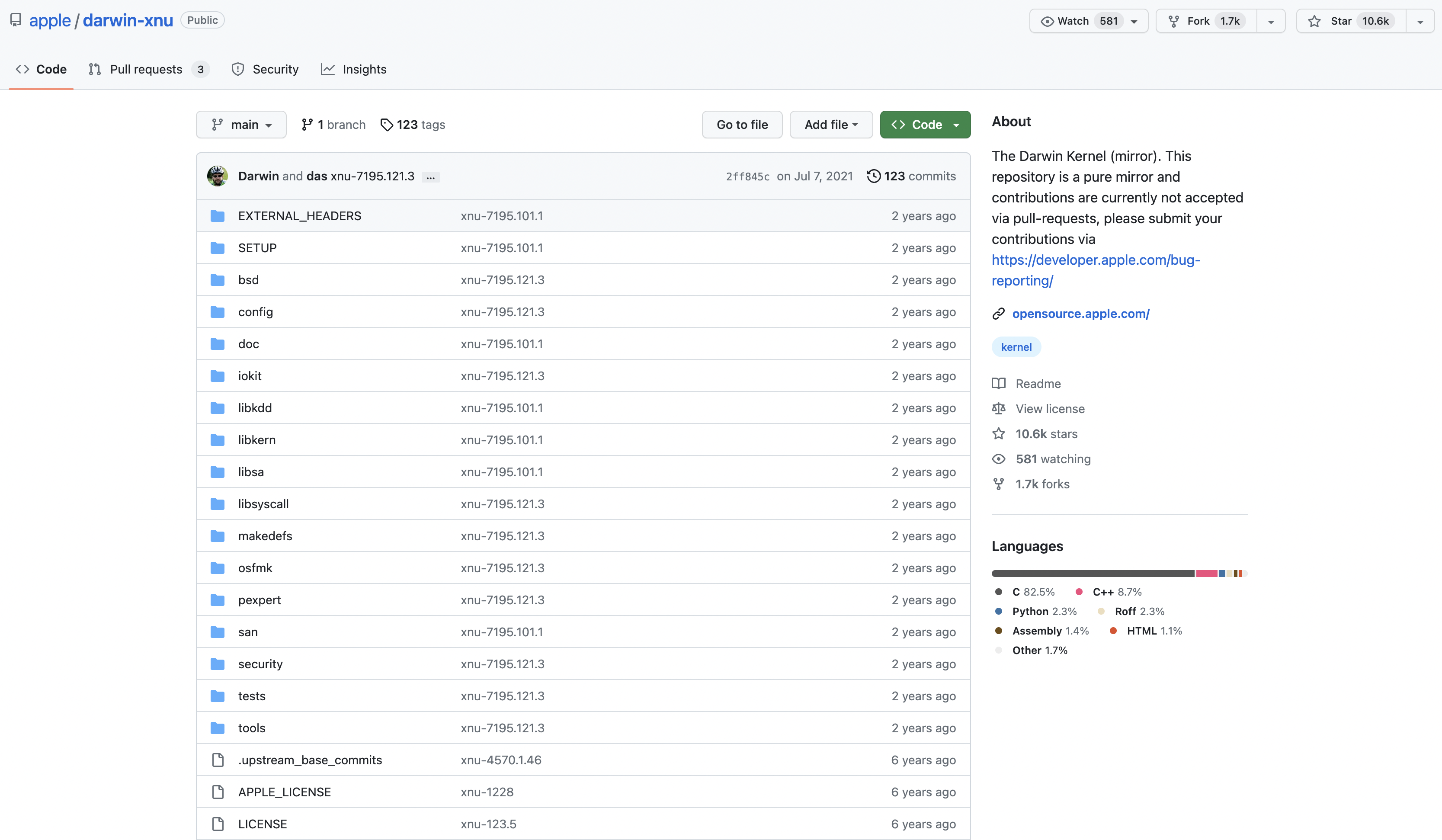This screenshot has height=840, width=1442.
Task: Click the C++ pink language bar segment
Action: (x=1206, y=574)
